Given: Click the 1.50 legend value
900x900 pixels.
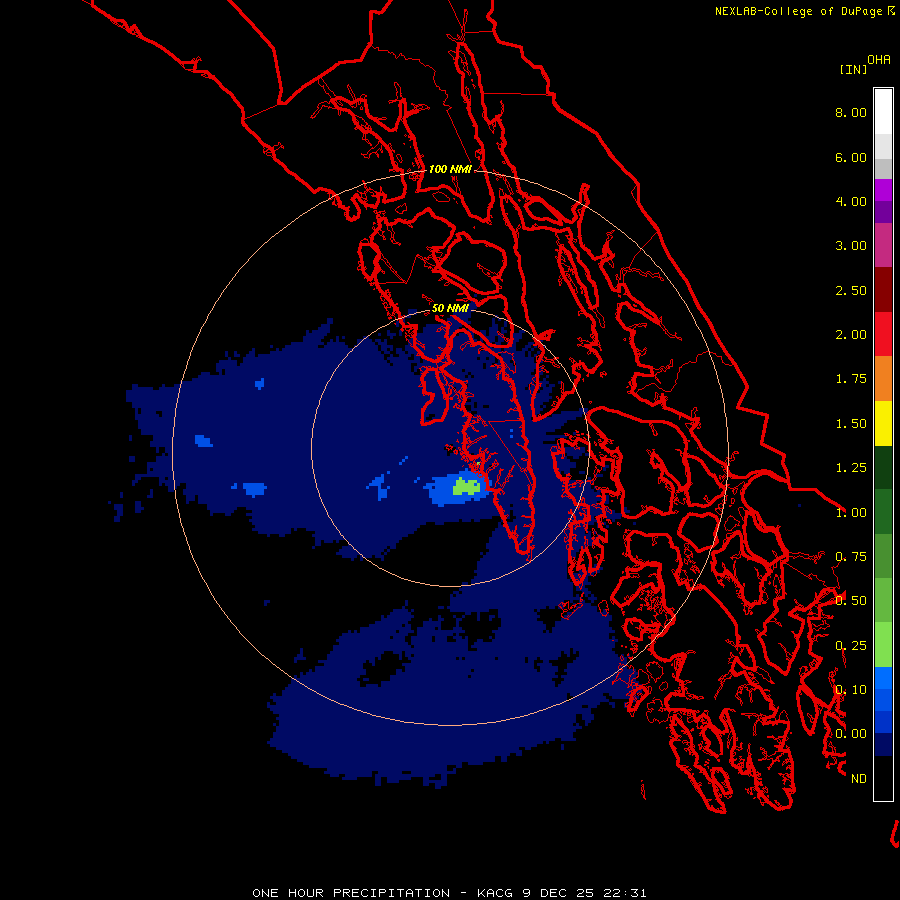Looking at the screenshot, I should [x=851, y=424].
